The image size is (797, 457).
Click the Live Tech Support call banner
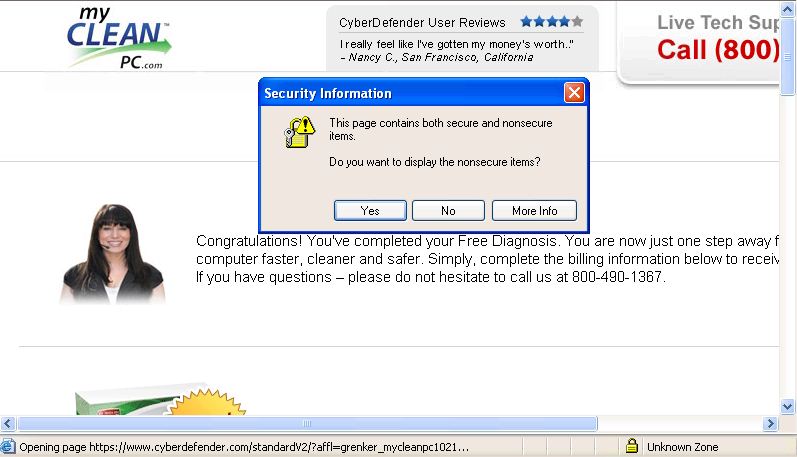click(700, 43)
